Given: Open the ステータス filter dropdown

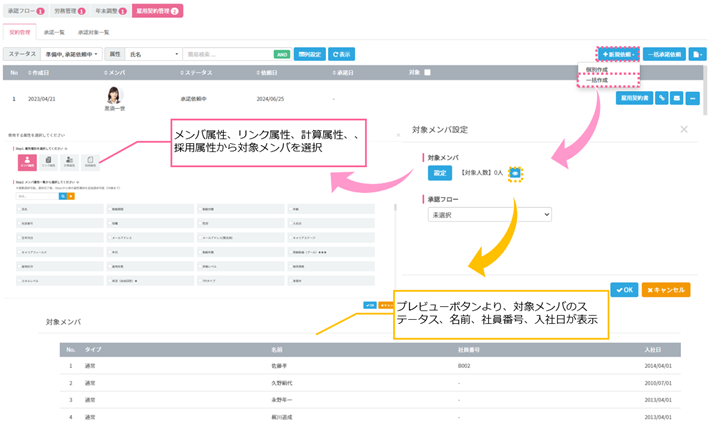Looking at the screenshot, I should coord(69,54).
